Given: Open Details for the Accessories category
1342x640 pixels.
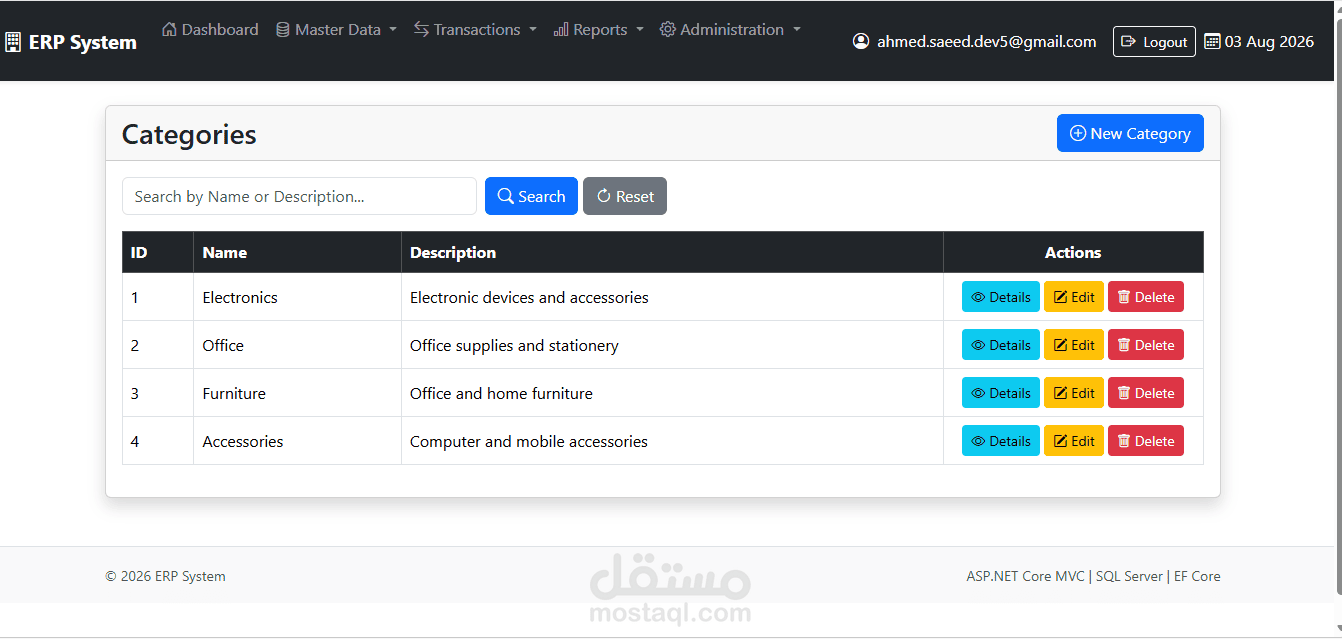Looking at the screenshot, I should (x=1001, y=441).
